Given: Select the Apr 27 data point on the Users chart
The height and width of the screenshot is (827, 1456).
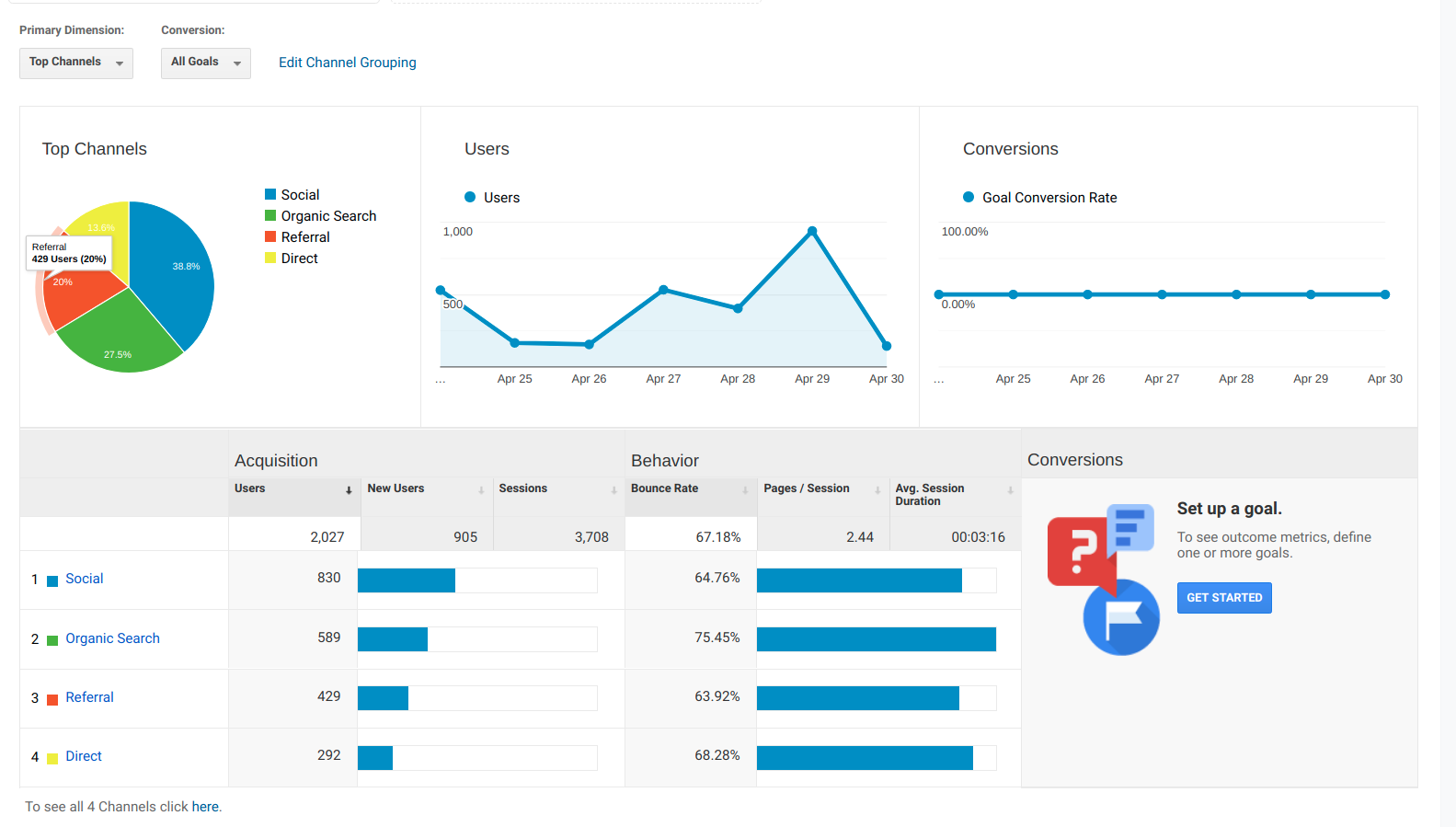Looking at the screenshot, I should [664, 290].
